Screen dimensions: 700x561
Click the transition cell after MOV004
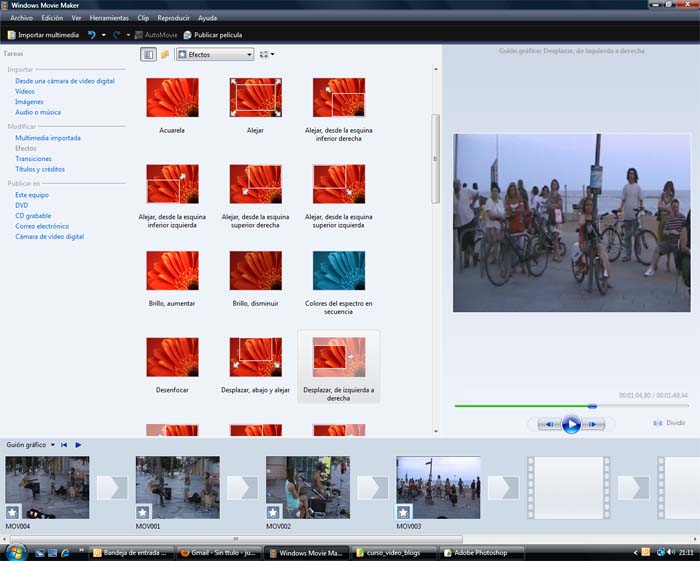[x=112, y=488]
